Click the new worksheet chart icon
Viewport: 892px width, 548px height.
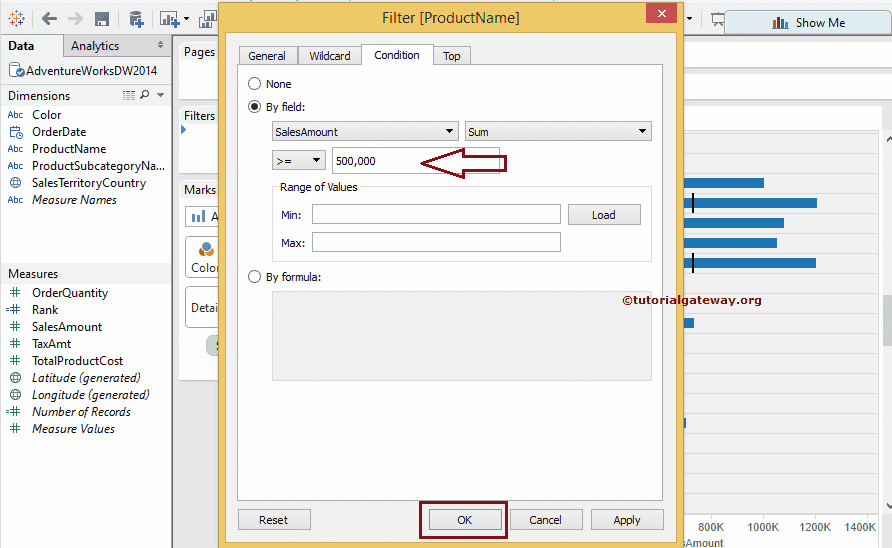[169, 19]
